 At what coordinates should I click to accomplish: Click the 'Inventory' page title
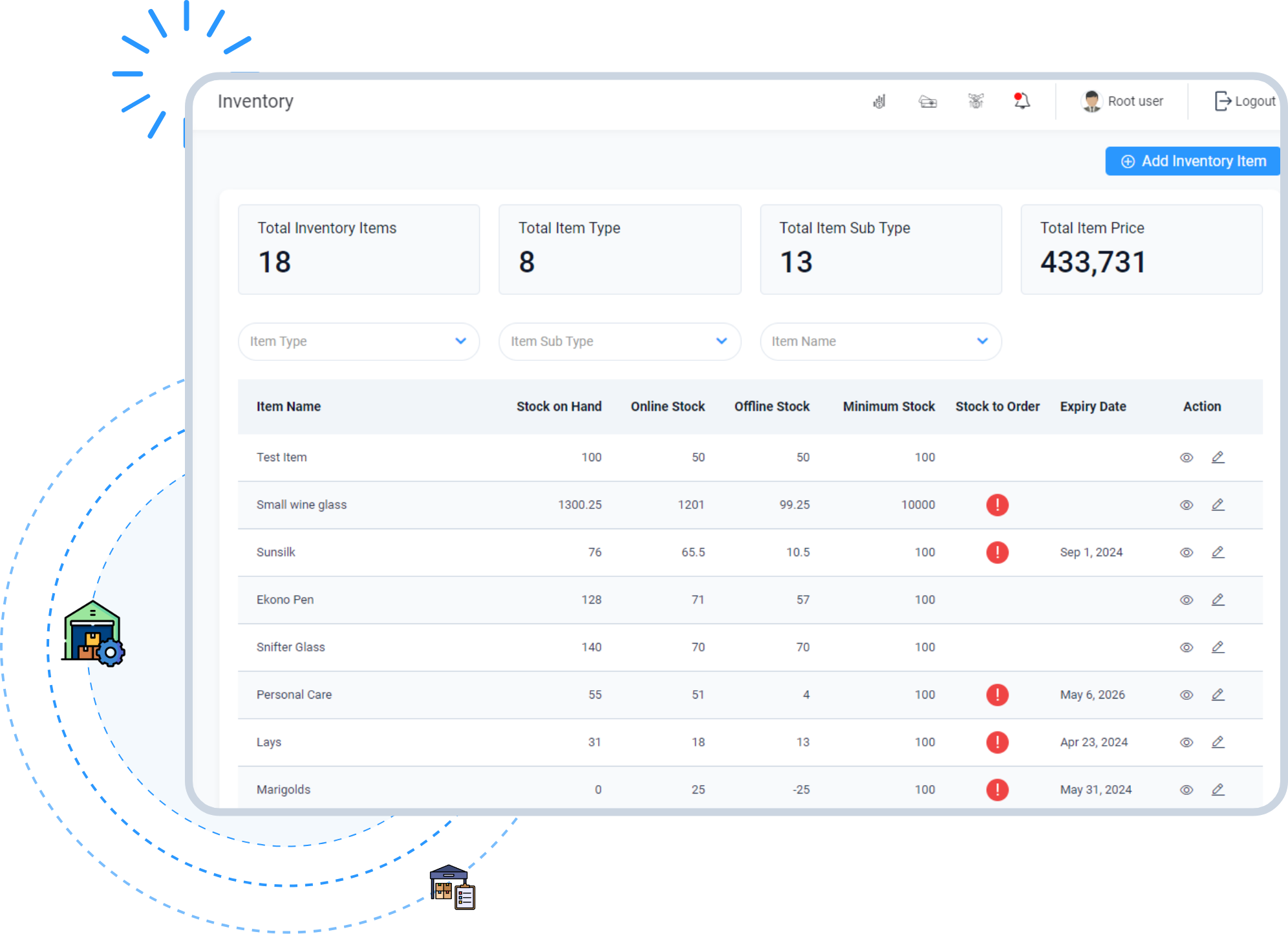tap(255, 102)
